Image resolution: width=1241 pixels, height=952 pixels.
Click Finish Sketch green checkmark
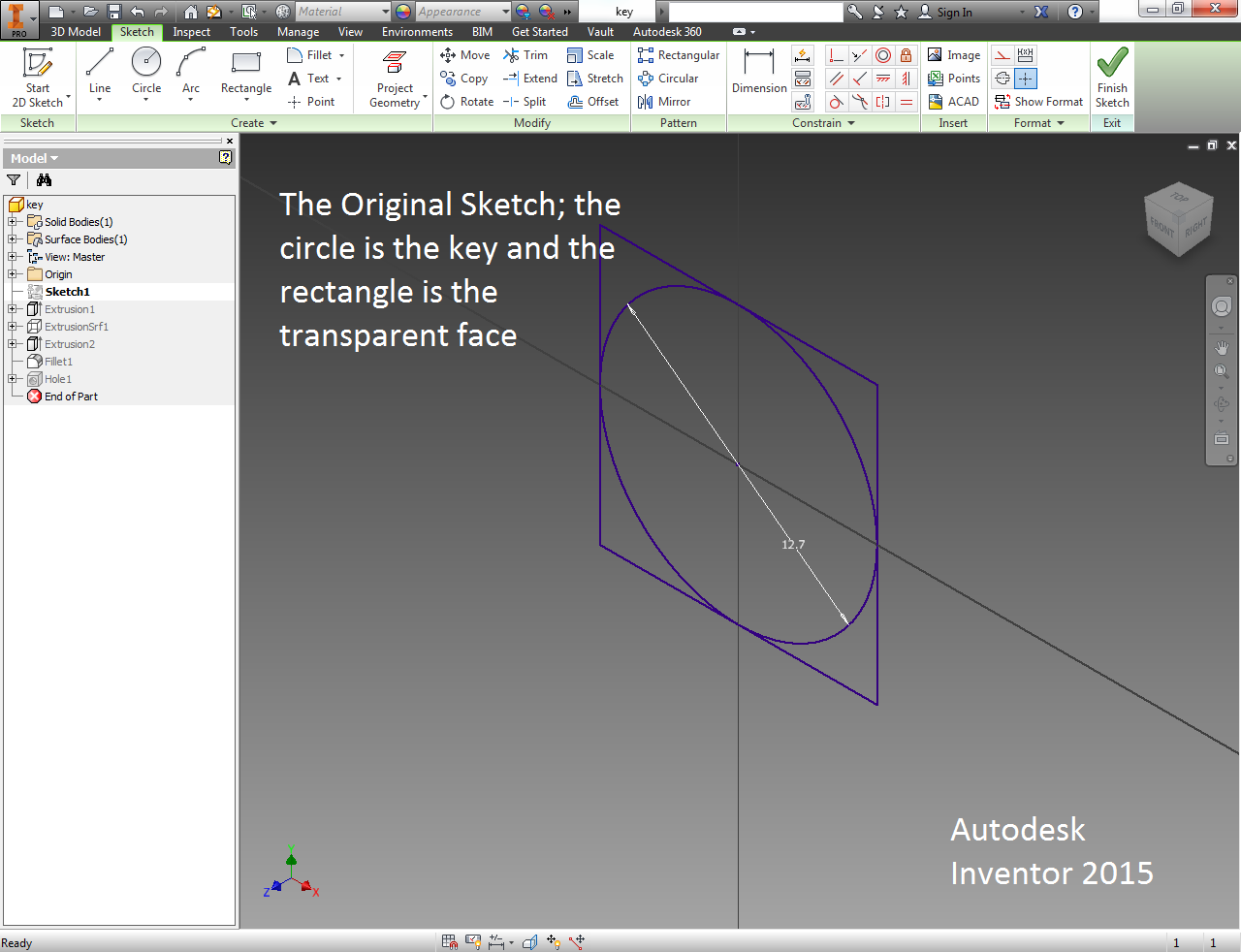pyautogui.click(x=1112, y=79)
